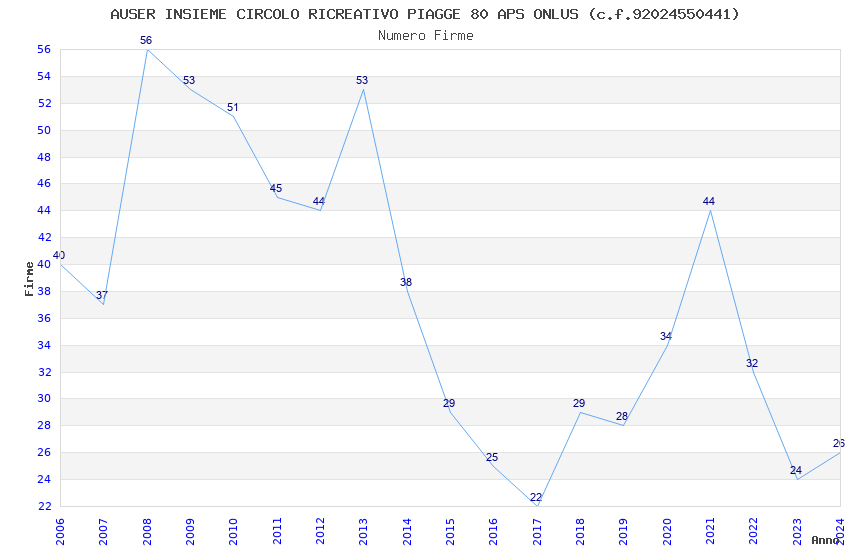Click the 'Firme' y-axis label

[29, 279]
